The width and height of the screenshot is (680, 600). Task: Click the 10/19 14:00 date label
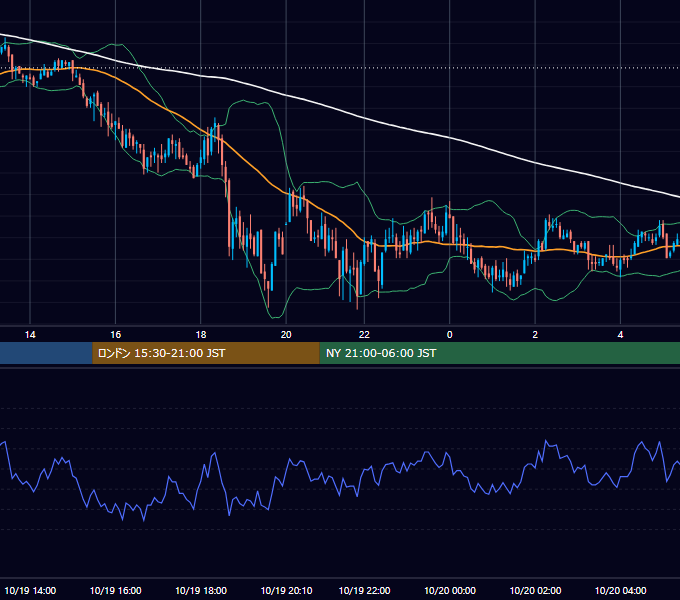30,590
